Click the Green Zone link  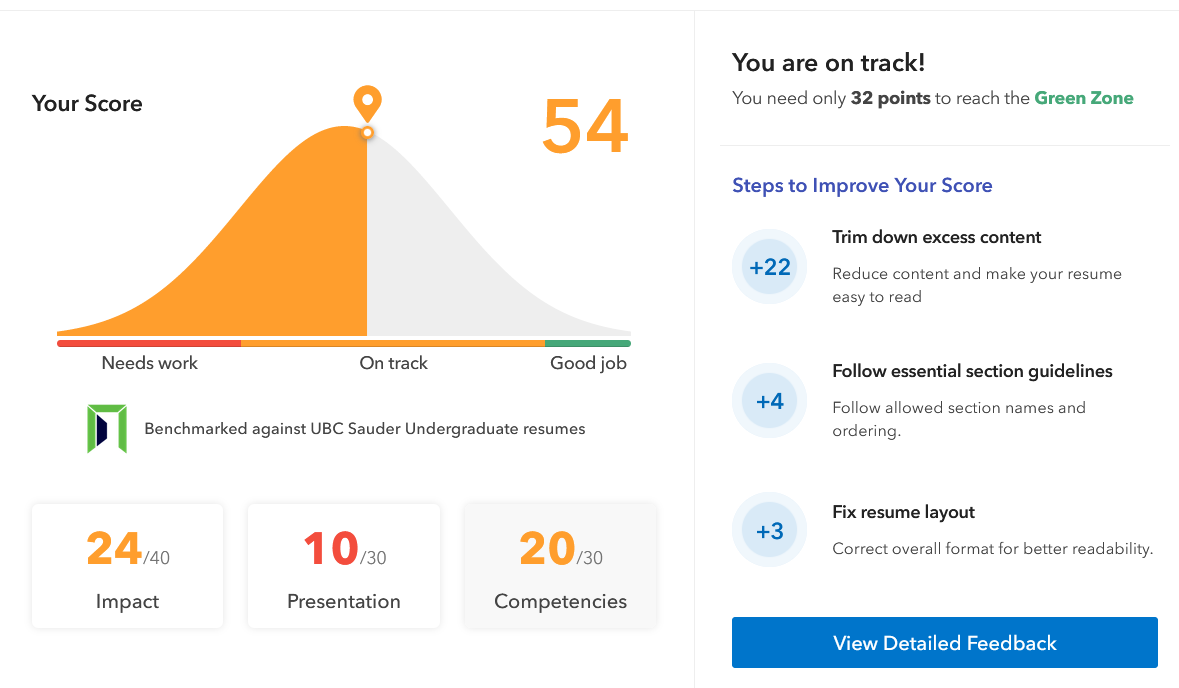[1084, 99]
